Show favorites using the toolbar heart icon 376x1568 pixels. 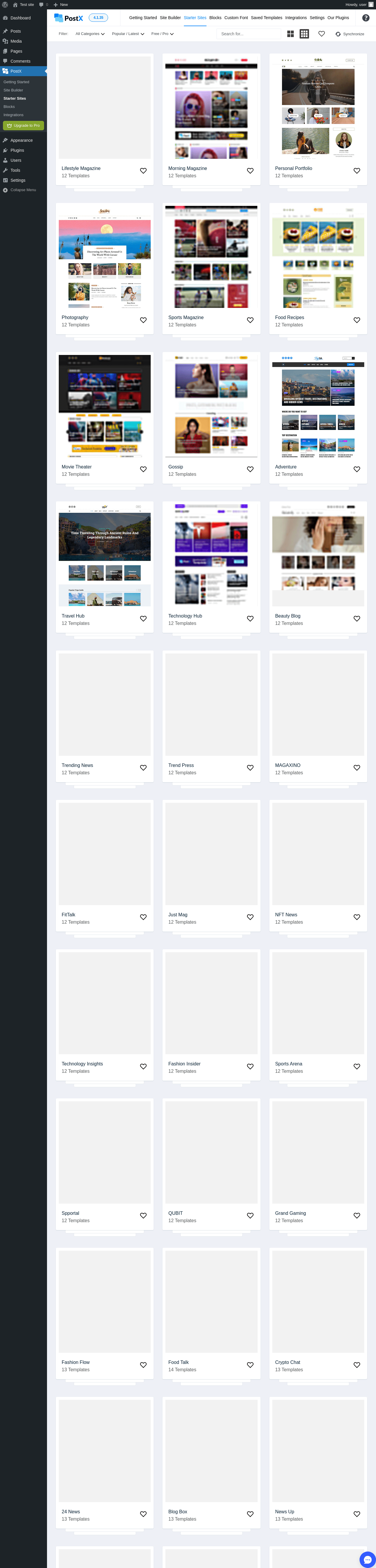tap(322, 34)
